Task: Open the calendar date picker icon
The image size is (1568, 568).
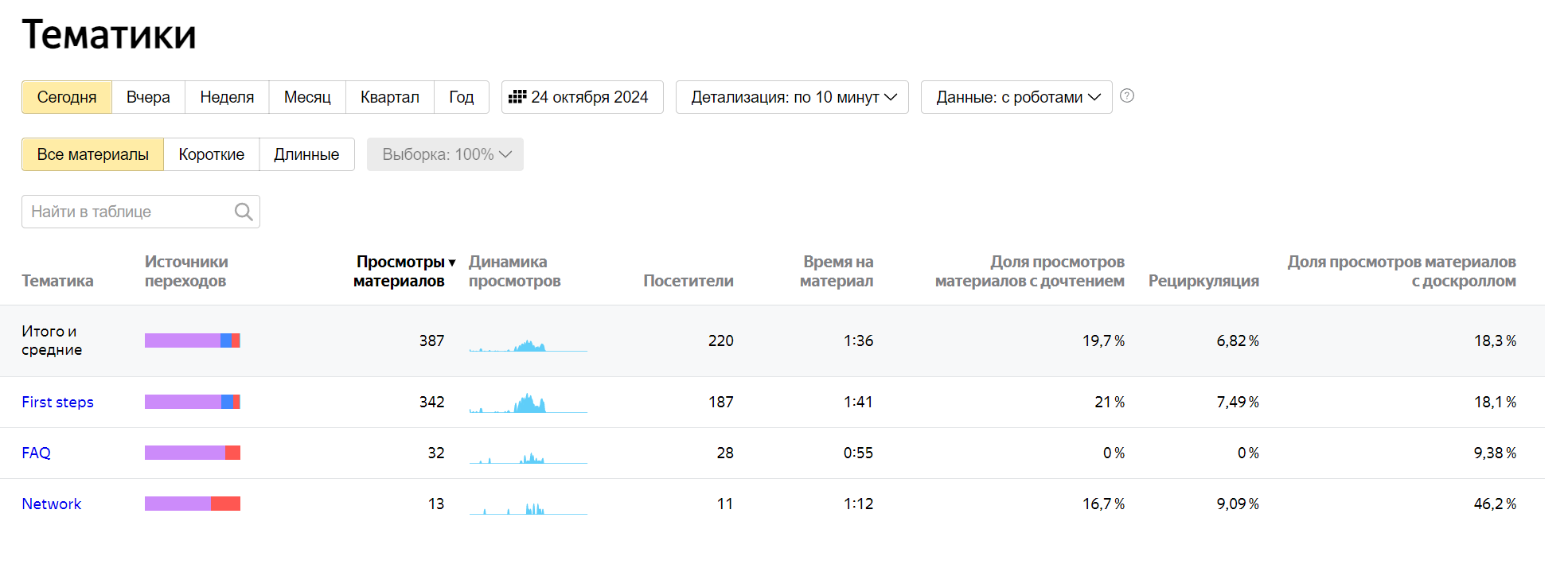Action: pos(517,97)
